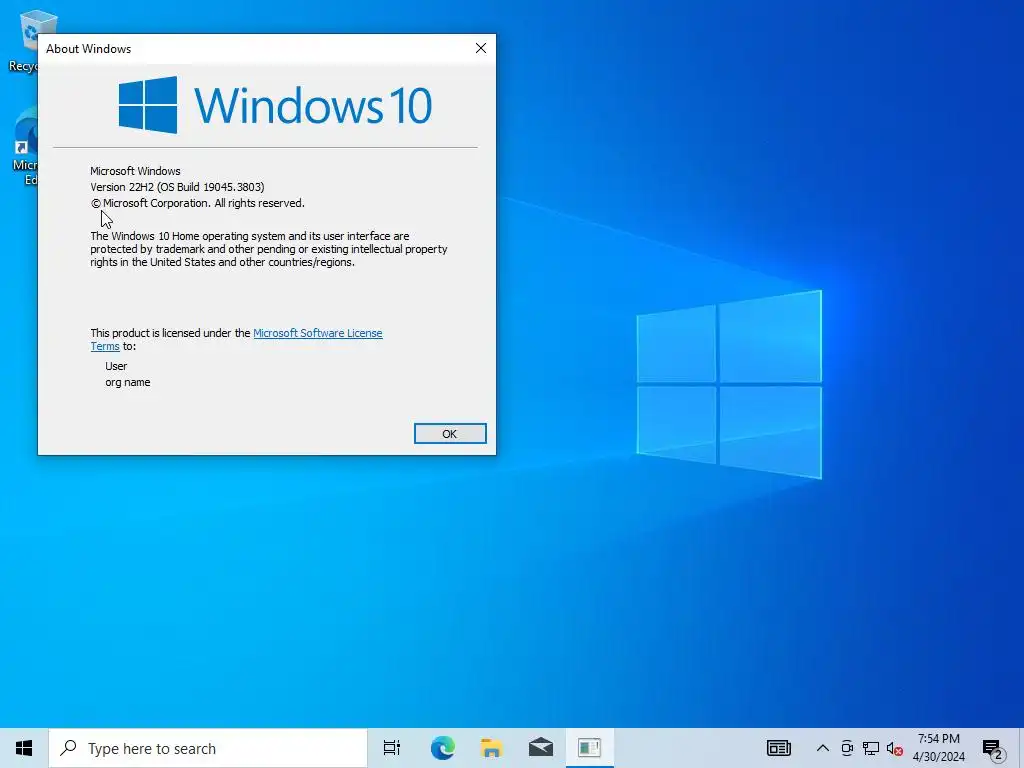This screenshot has width=1024, height=768.
Task: Select the running winver taskbar item
Action: click(589, 748)
